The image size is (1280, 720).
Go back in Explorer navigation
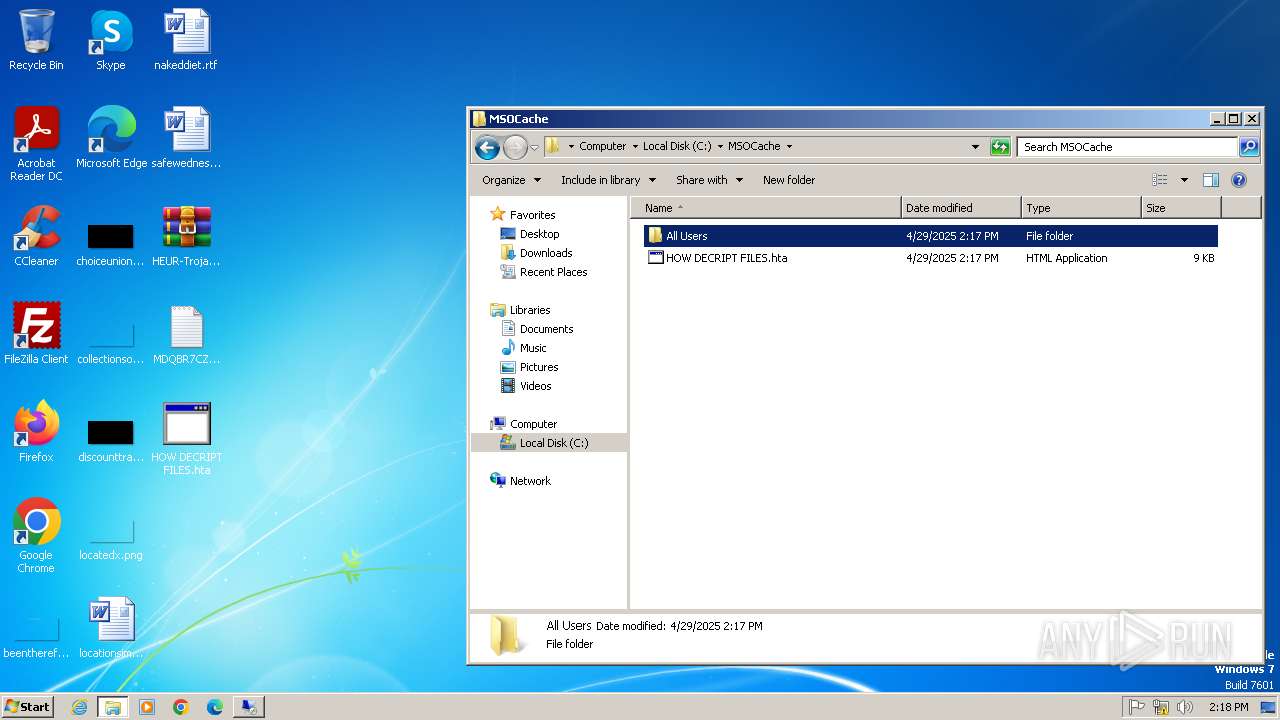[x=487, y=147]
